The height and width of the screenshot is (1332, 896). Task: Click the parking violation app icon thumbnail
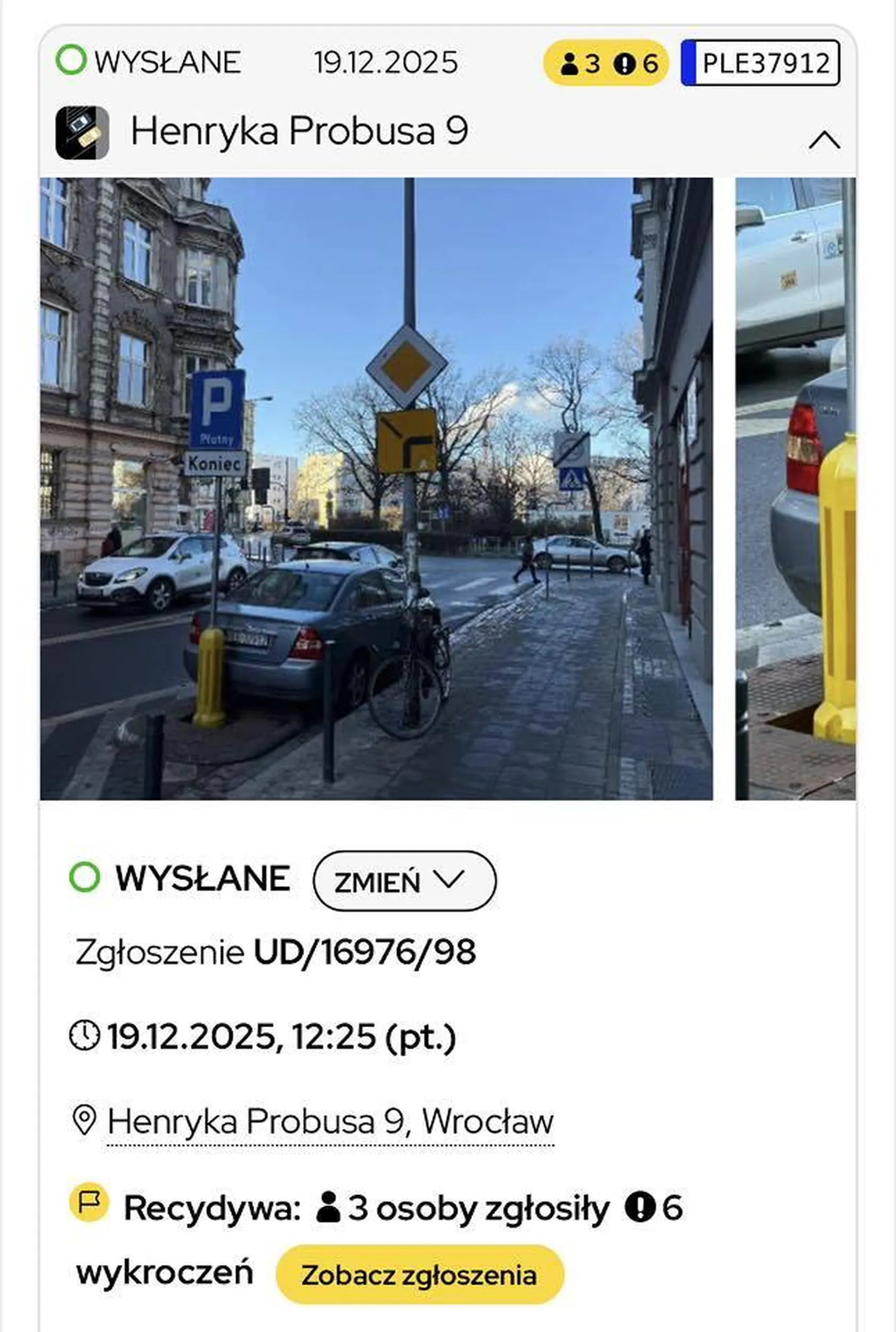tap(82, 133)
